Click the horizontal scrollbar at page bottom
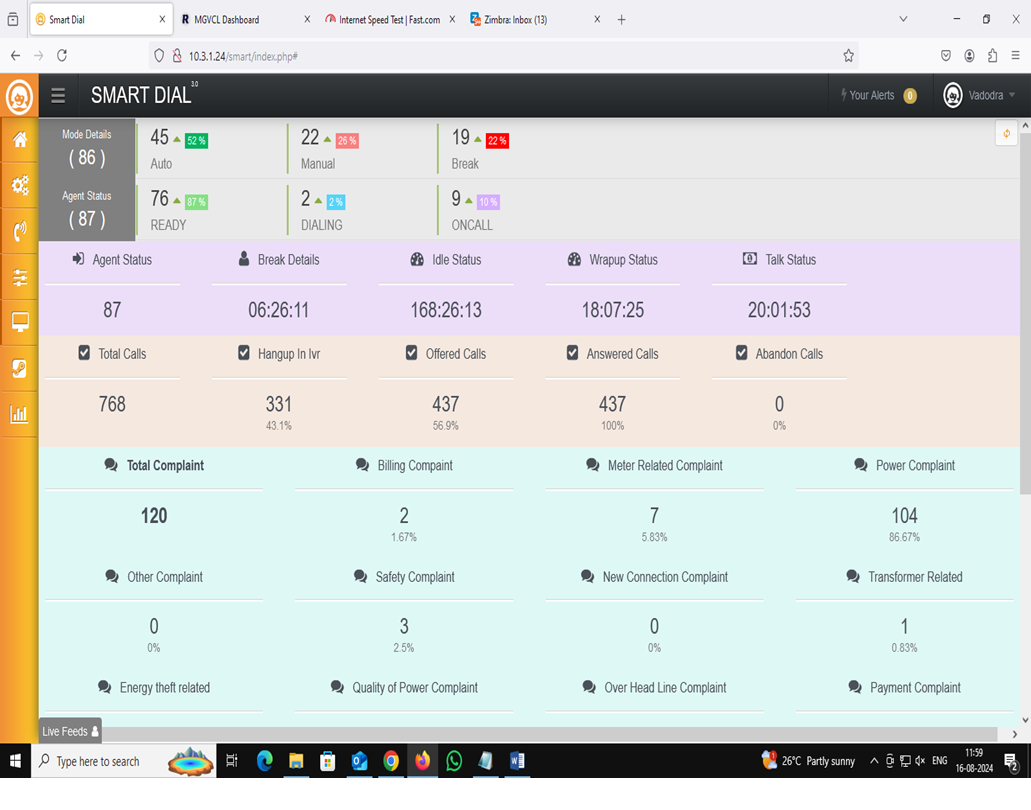This screenshot has width=1031, height=810. pyautogui.click(x=520, y=734)
